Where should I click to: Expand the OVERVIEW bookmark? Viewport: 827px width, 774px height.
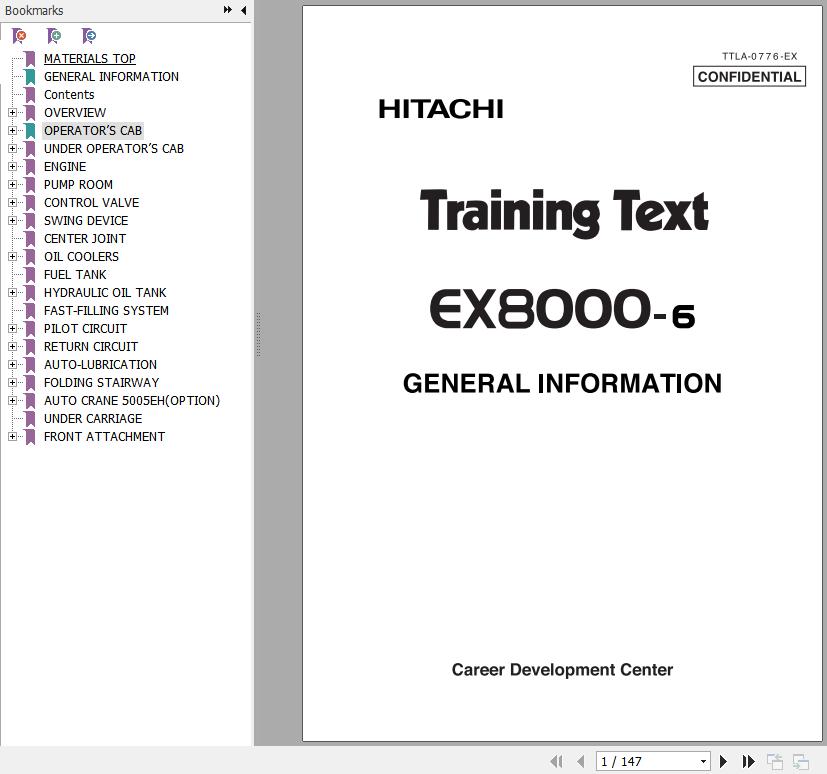tap(12, 112)
